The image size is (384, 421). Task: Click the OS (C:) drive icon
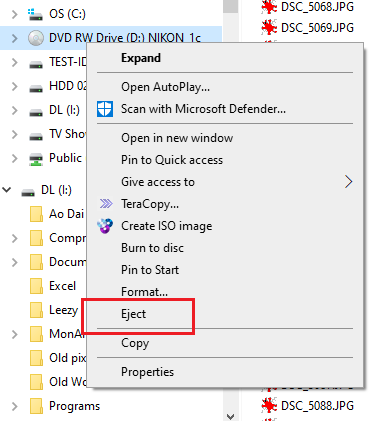[36, 14]
